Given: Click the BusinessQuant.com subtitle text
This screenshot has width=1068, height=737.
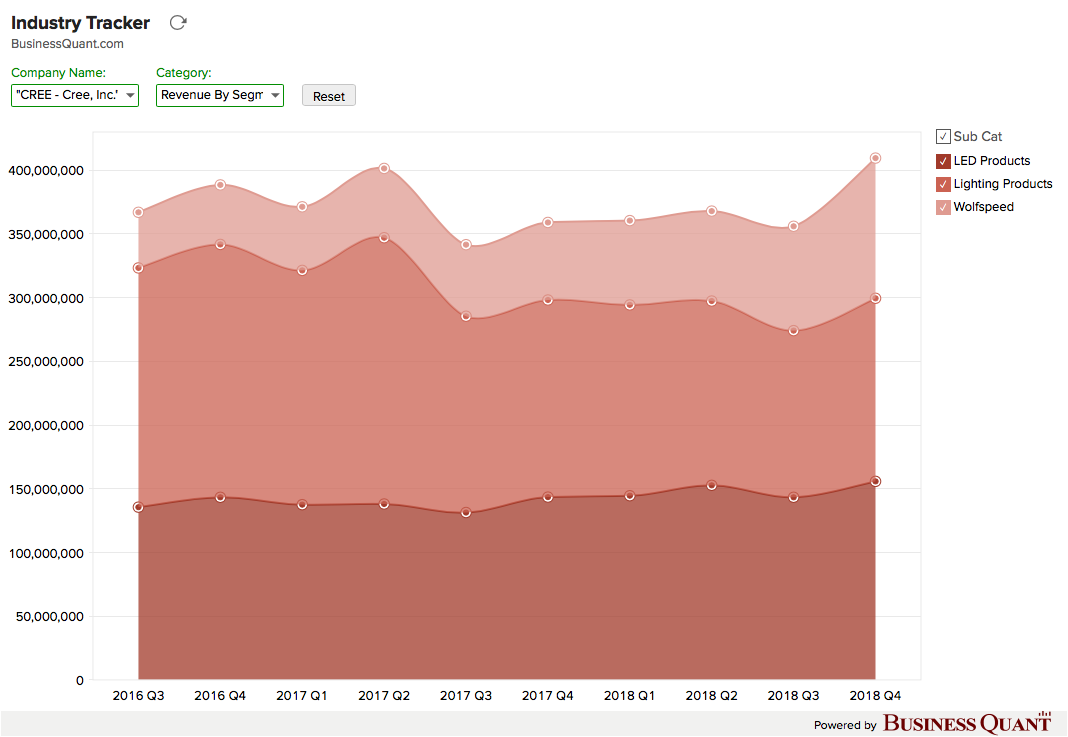Looking at the screenshot, I should click(67, 44).
